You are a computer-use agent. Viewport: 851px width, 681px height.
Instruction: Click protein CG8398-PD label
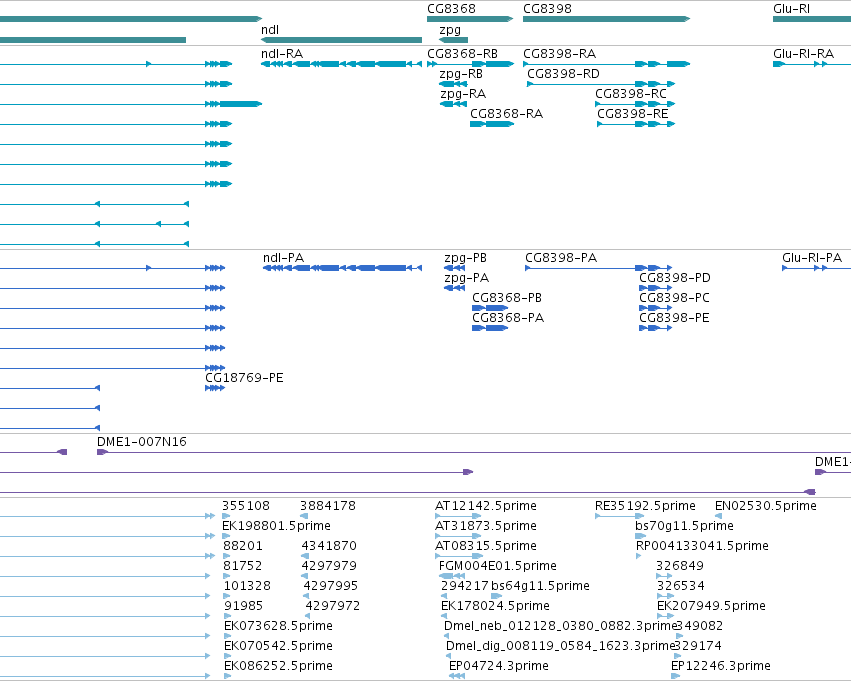tap(675, 278)
